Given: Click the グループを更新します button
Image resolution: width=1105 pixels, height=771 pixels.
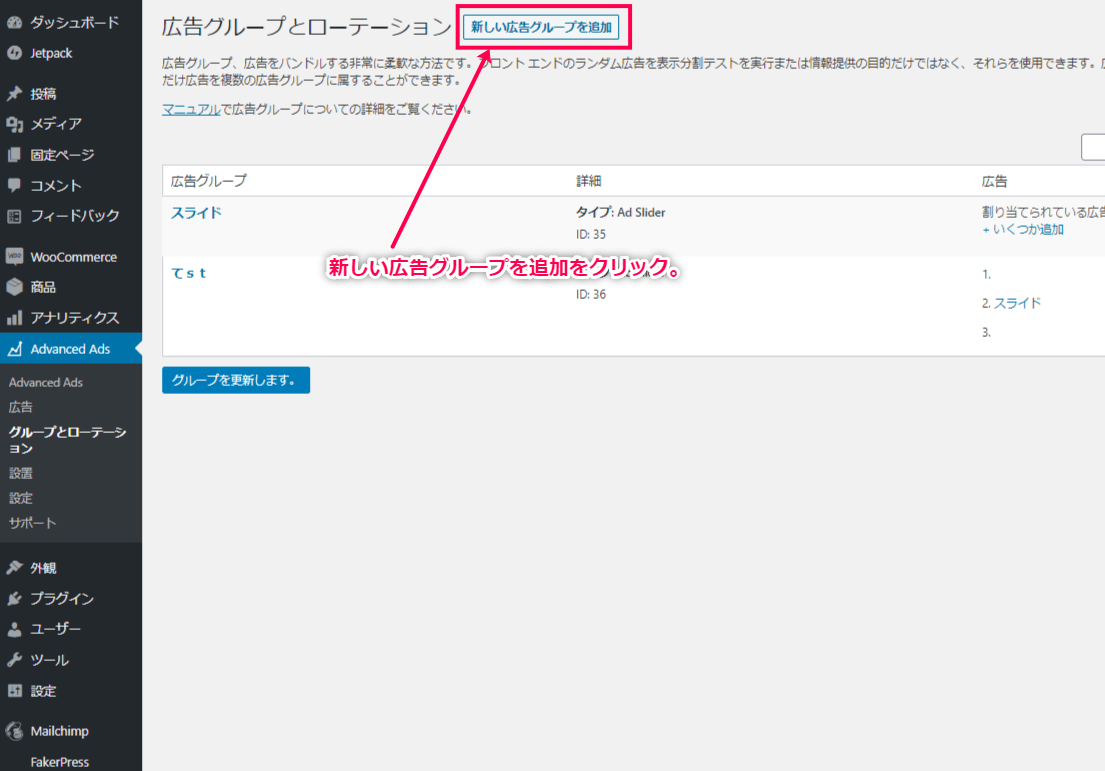Looking at the screenshot, I should tap(235, 380).
